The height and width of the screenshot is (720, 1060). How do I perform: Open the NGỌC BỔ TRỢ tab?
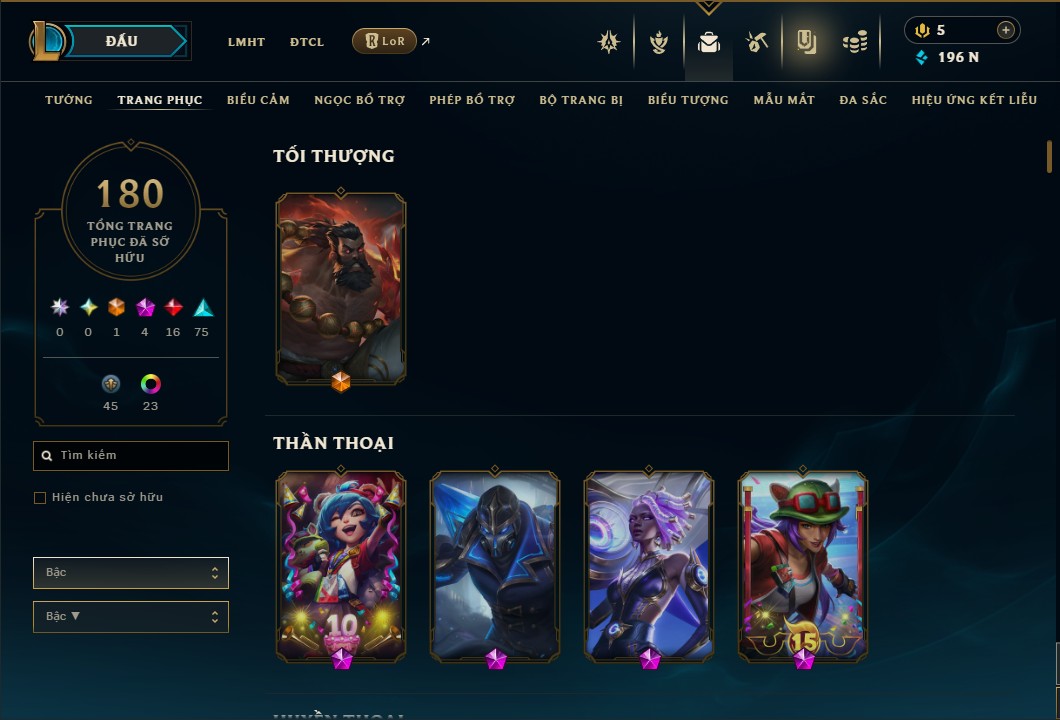click(x=360, y=100)
